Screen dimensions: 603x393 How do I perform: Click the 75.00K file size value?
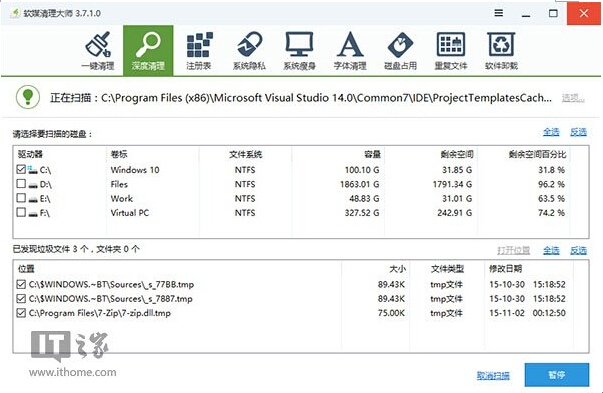point(391,313)
